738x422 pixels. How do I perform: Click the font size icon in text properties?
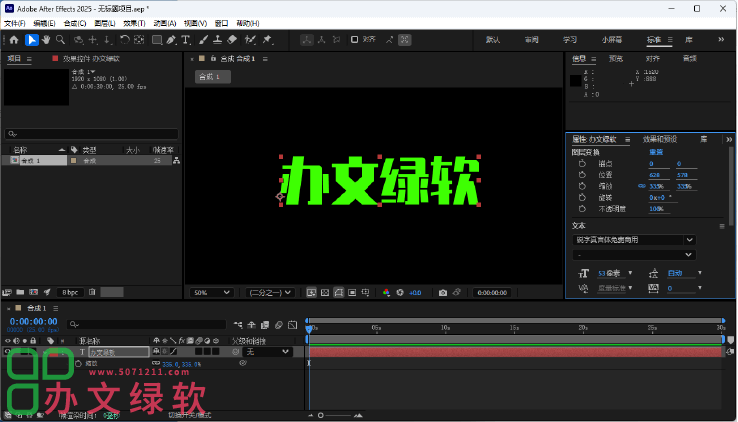pos(584,273)
